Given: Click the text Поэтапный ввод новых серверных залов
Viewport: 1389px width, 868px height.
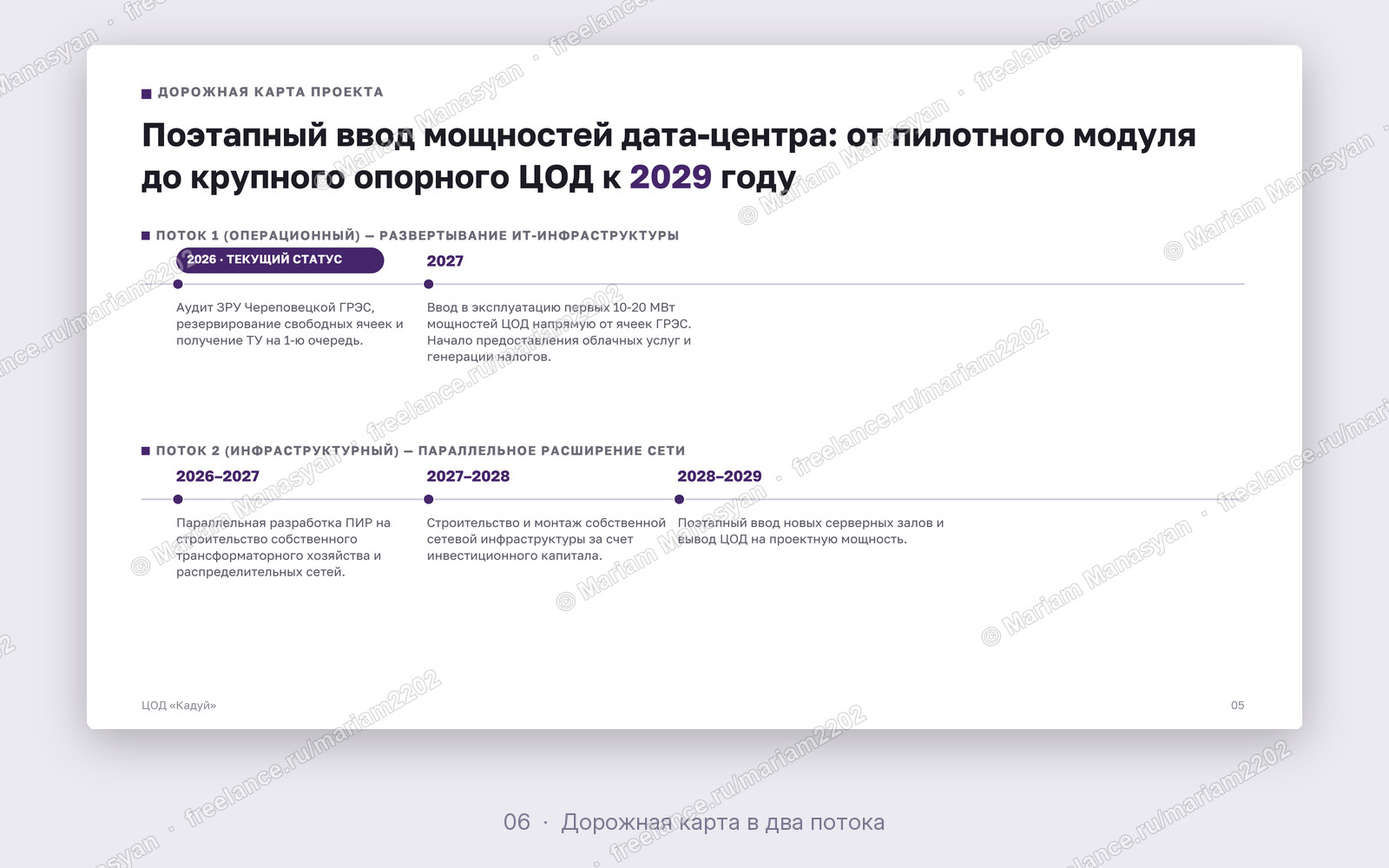Looking at the screenshot, I should [x=811, y=530].
